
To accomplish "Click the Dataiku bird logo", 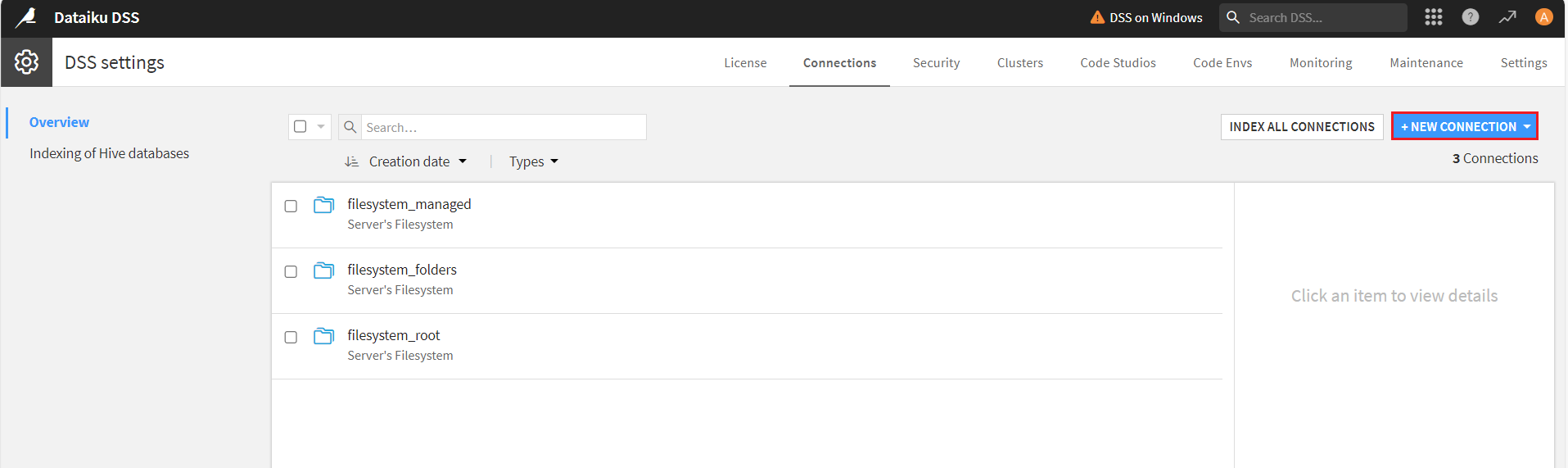I will tap(26, 17).
